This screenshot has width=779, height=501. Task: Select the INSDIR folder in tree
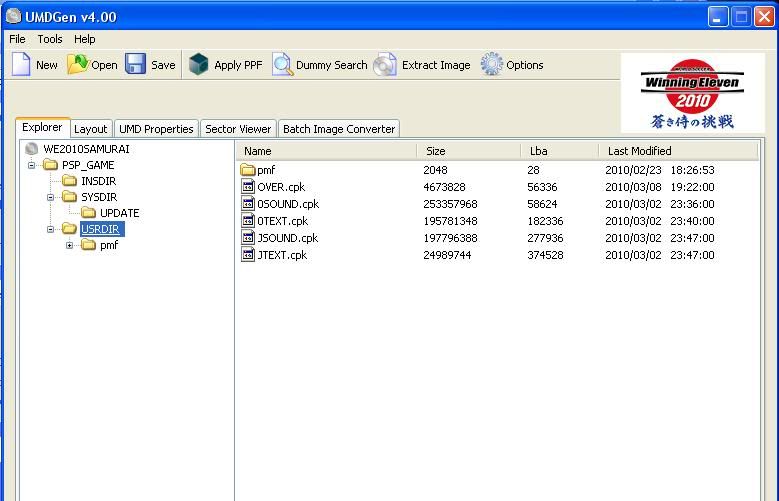click(x=99, y=181)
